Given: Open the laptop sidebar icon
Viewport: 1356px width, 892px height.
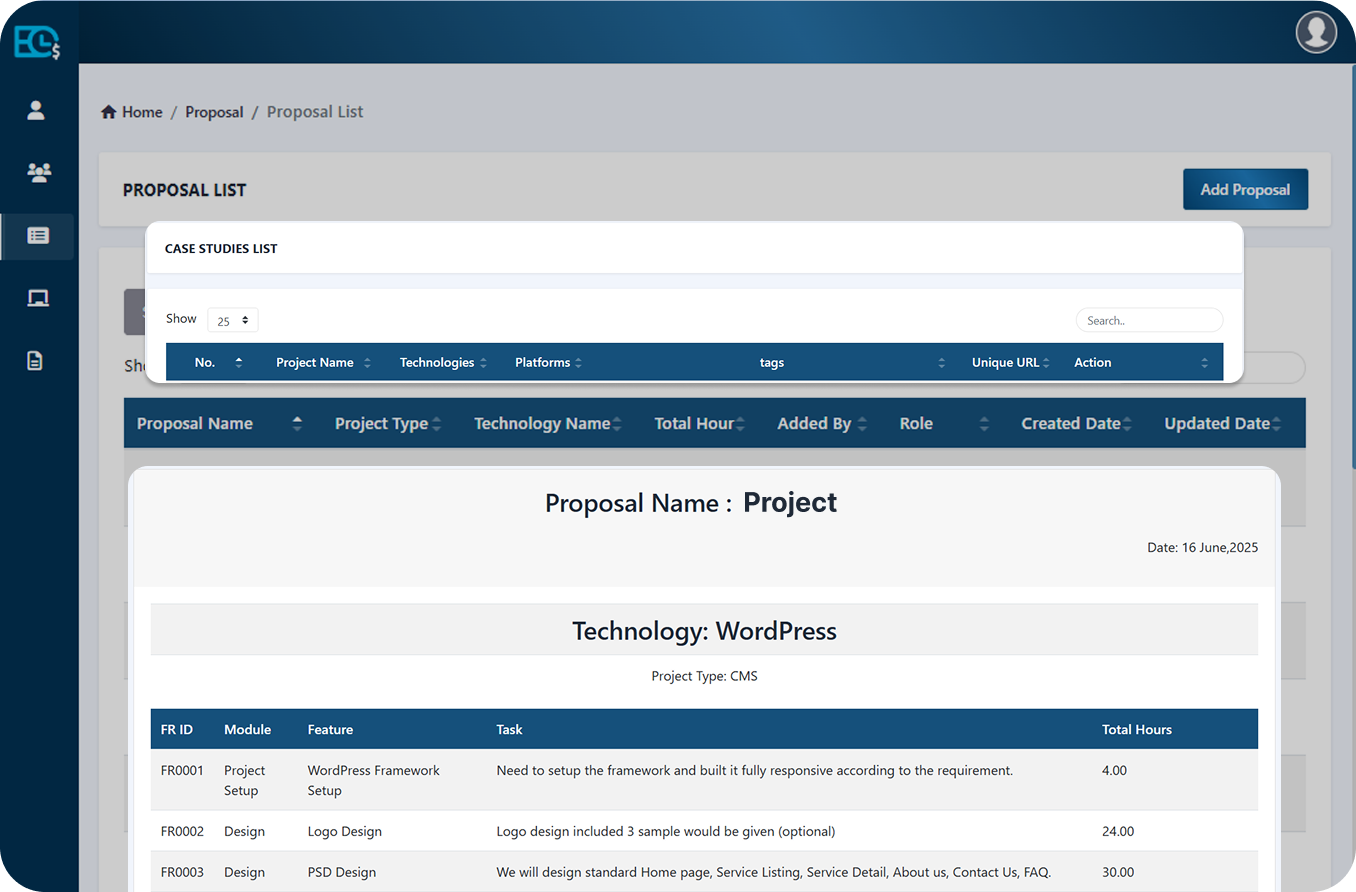Looking at the screenshot, I should coord(38,298).
